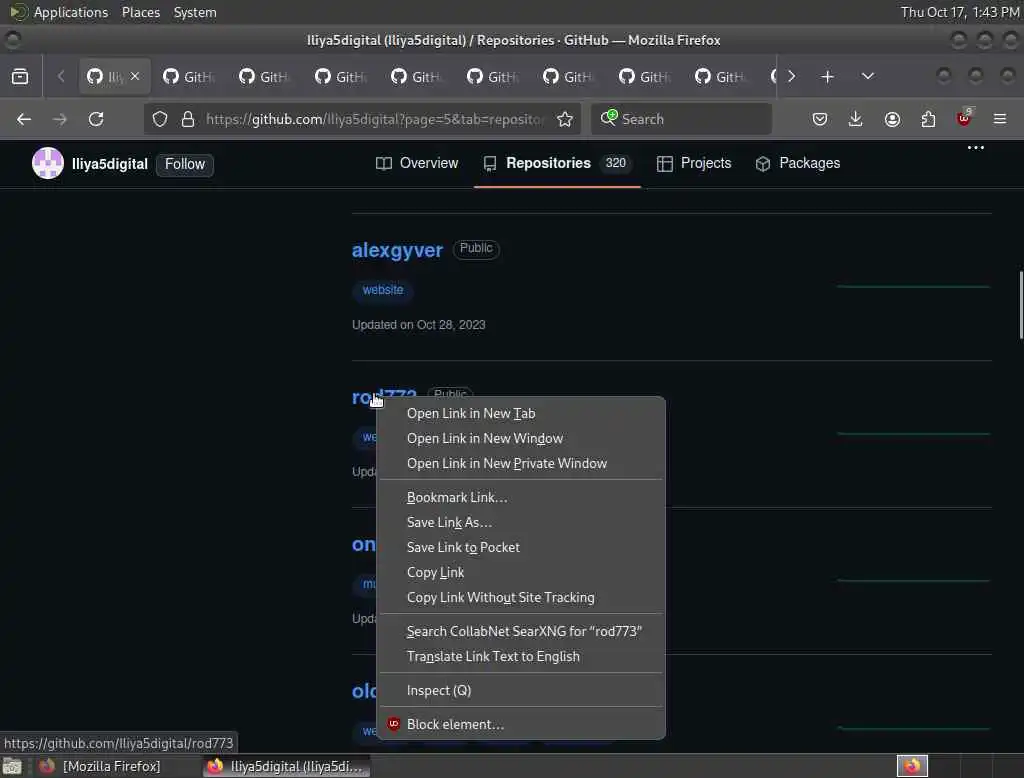This screenshot has height=778, width=1024.
Task: Open Save to Pocket toolbar icon
Action: click(820, 119)
